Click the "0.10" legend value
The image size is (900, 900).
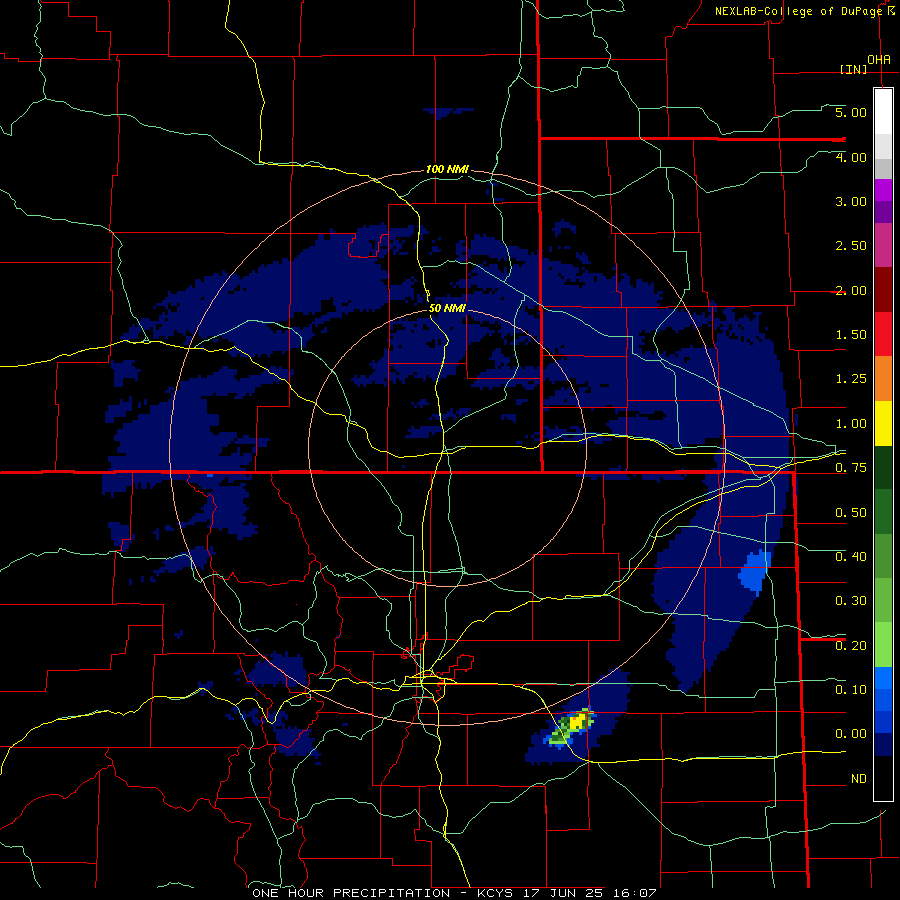(851, 690)
